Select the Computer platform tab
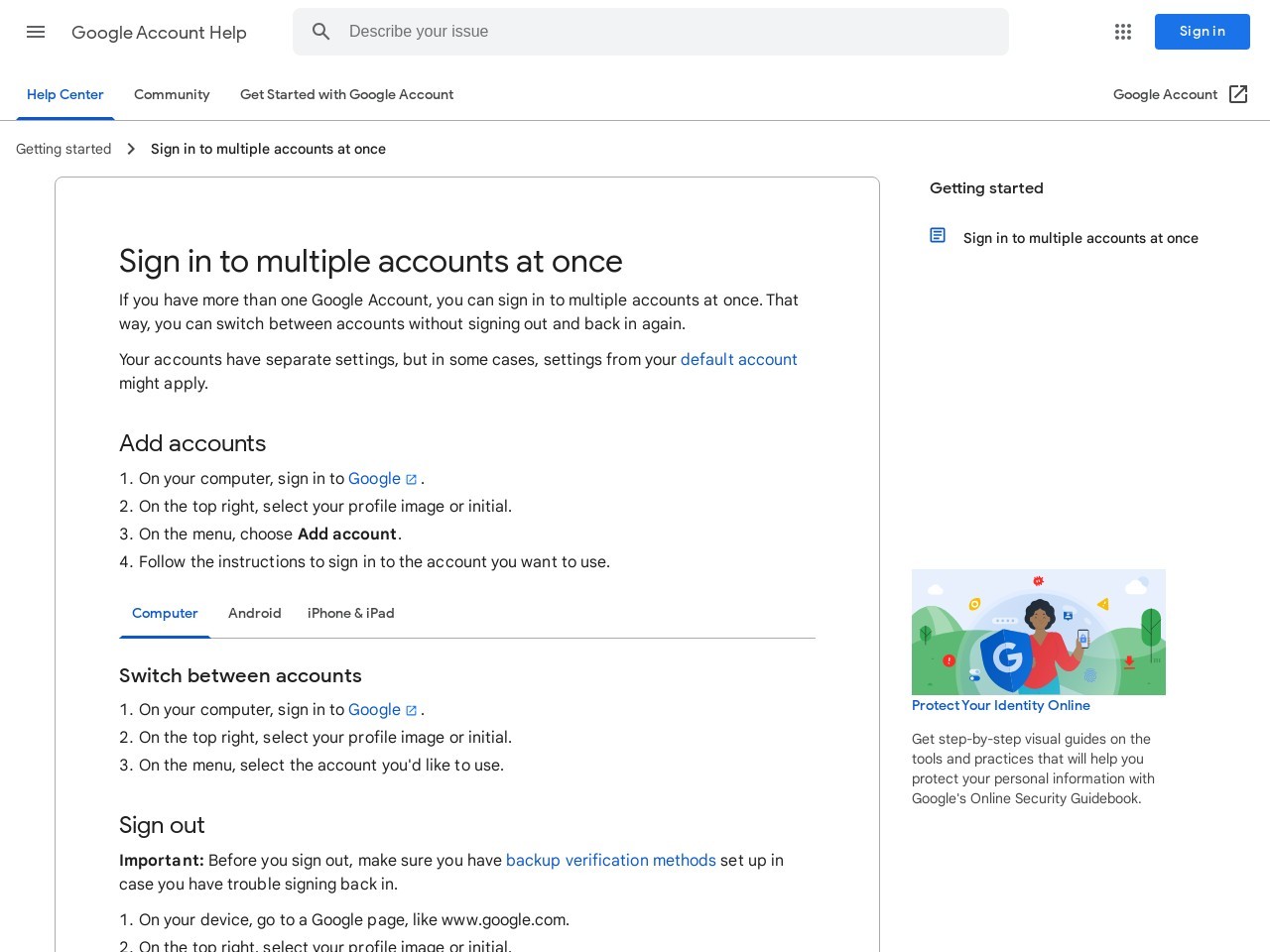This screenshot has width=1270, height=952. pos(165,613)
